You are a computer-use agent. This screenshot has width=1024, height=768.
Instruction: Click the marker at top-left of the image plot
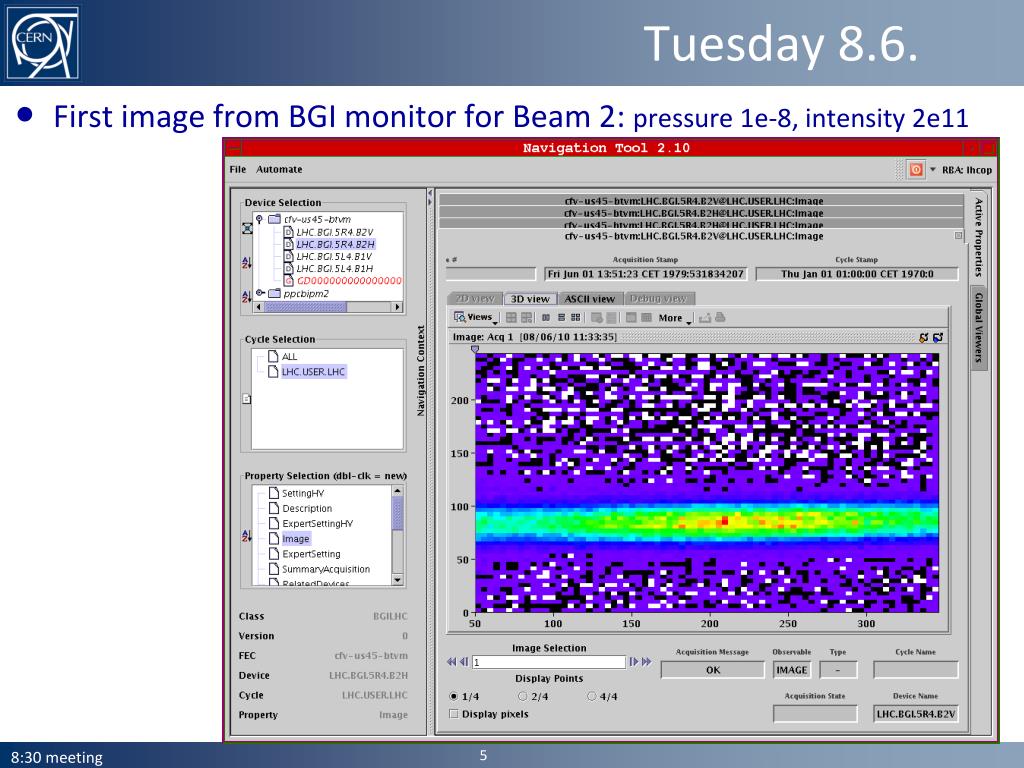pyautogui.click(x=475, y=349)
